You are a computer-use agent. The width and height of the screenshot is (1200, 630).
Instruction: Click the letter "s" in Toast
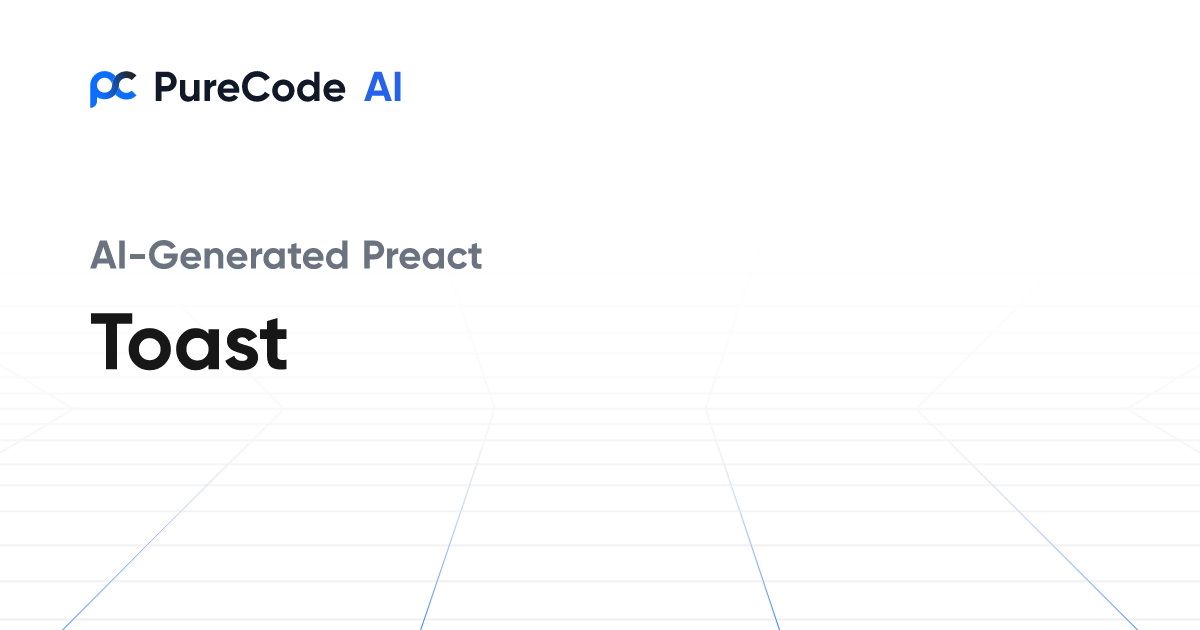pos(242,348)
